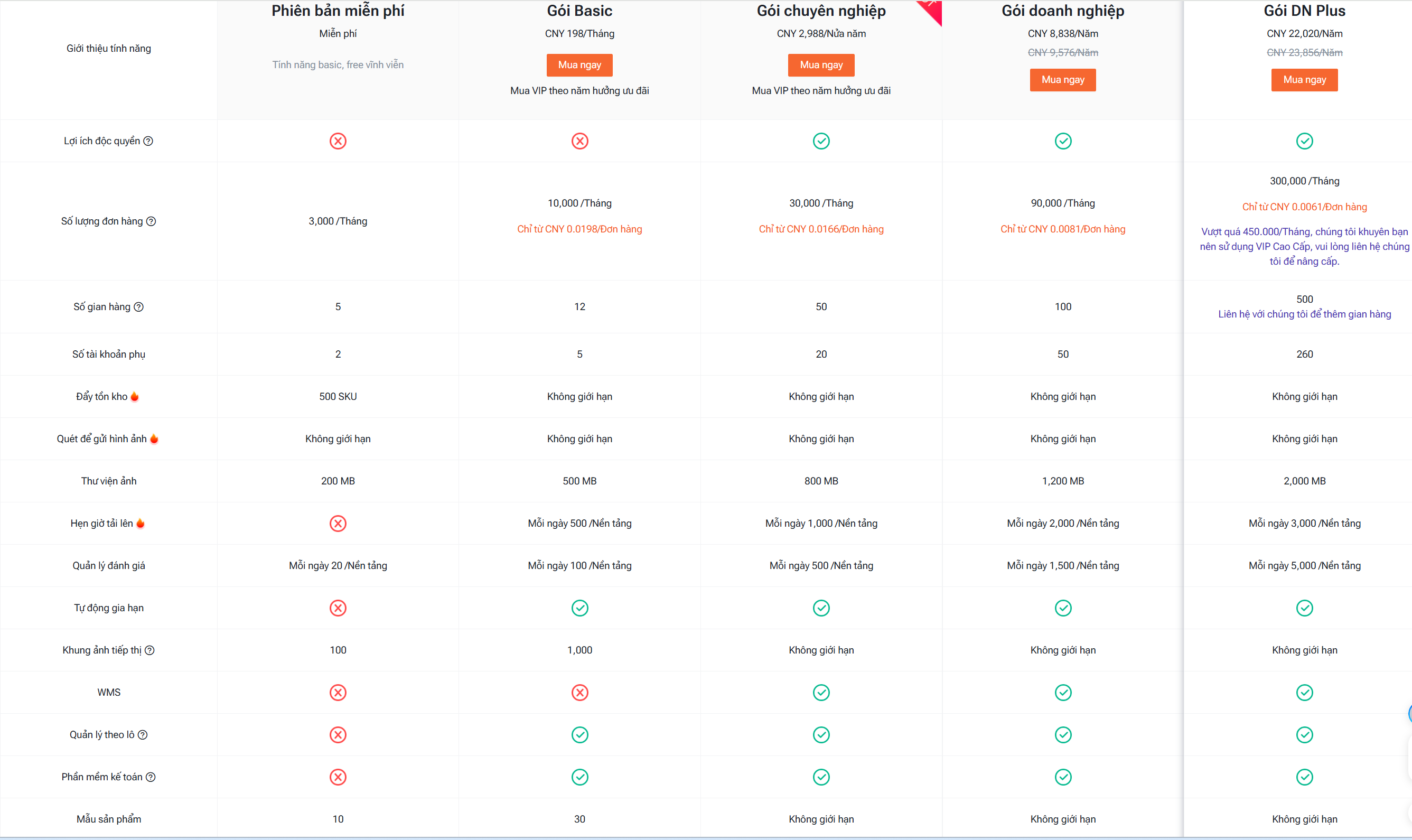This screenshot has height=840, width=1412.
Task: Click Mua ngay under Gói Basic
Action: point(579,65)
